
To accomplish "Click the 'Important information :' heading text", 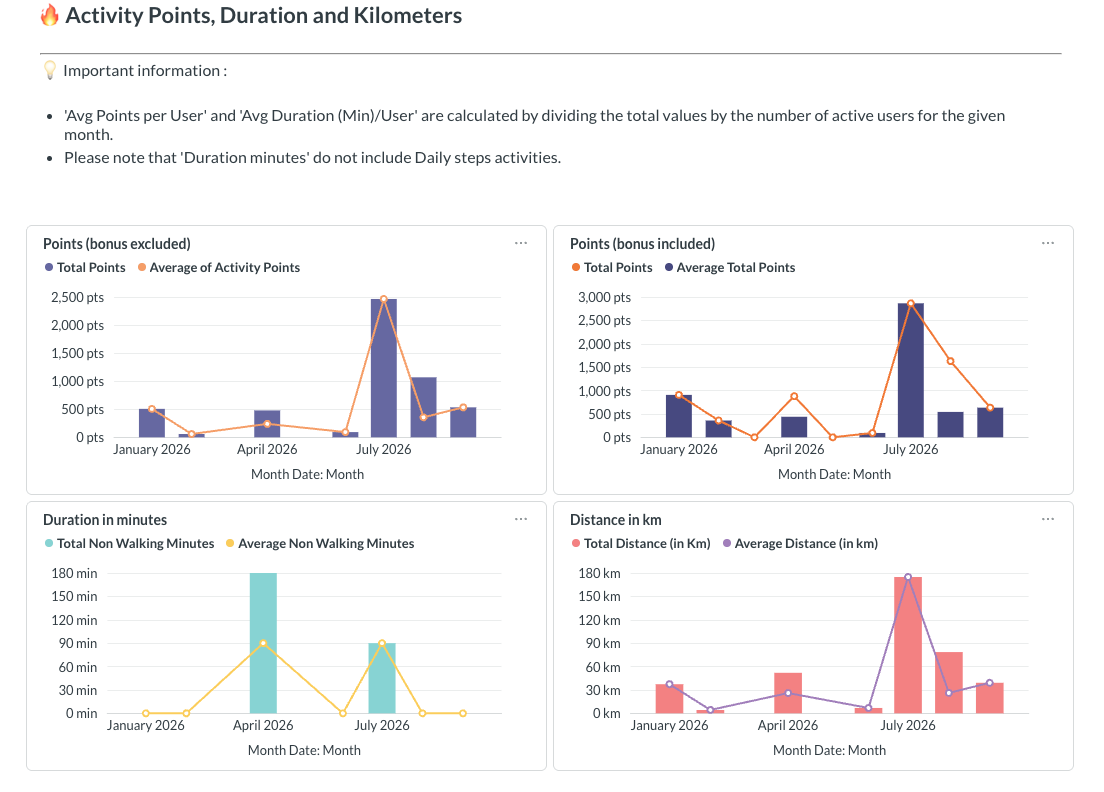I will [145, 70].
